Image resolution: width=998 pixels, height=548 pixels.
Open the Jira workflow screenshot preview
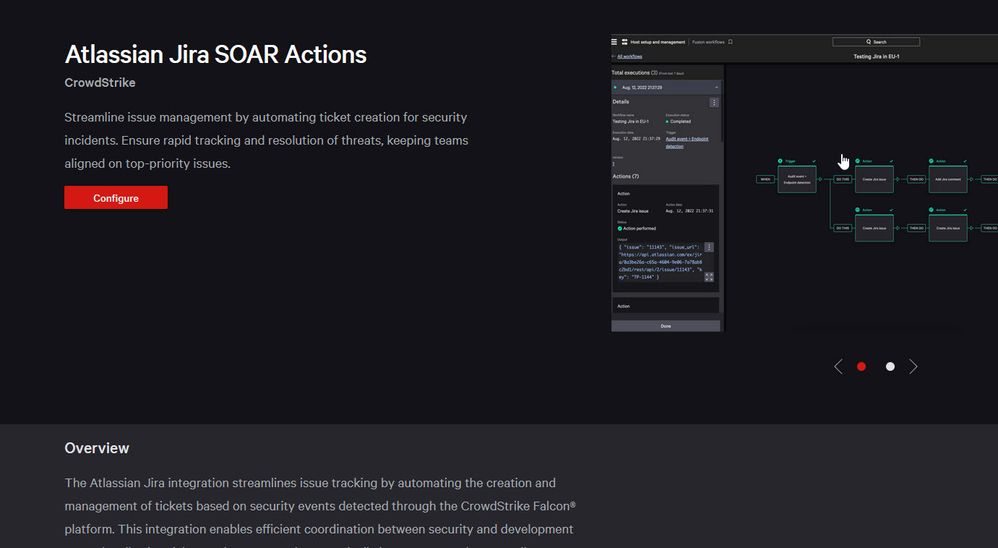click(x=804, y=183)
